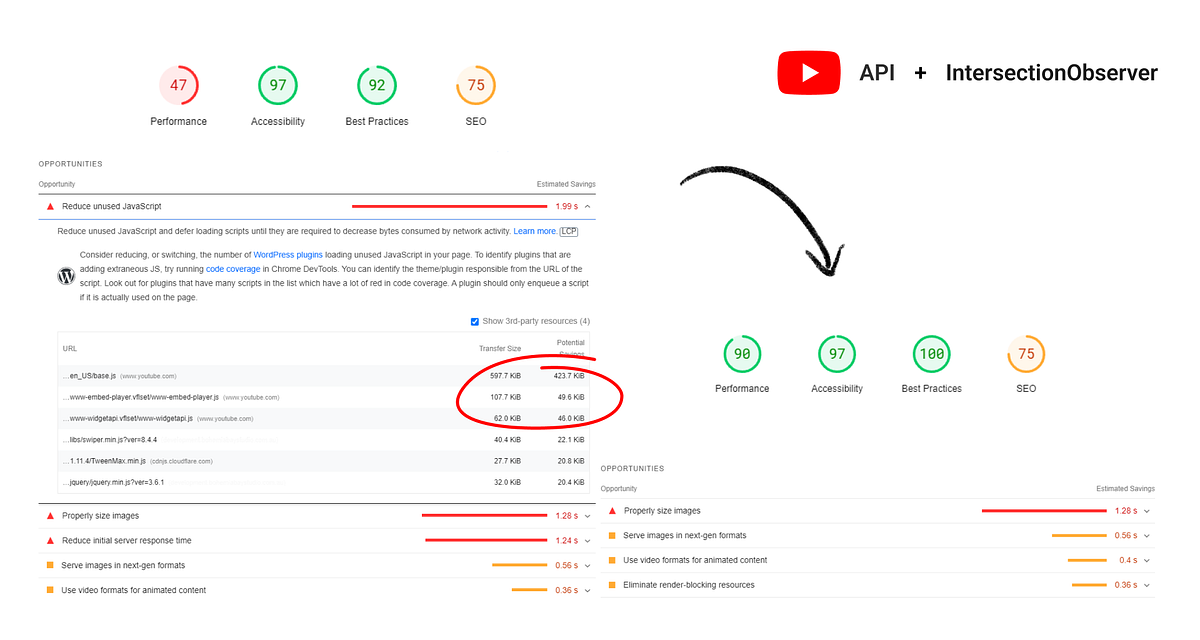Click the Best Practices gauge showing 100
This screenshot has height=640, width=1200.
point(931,353)
